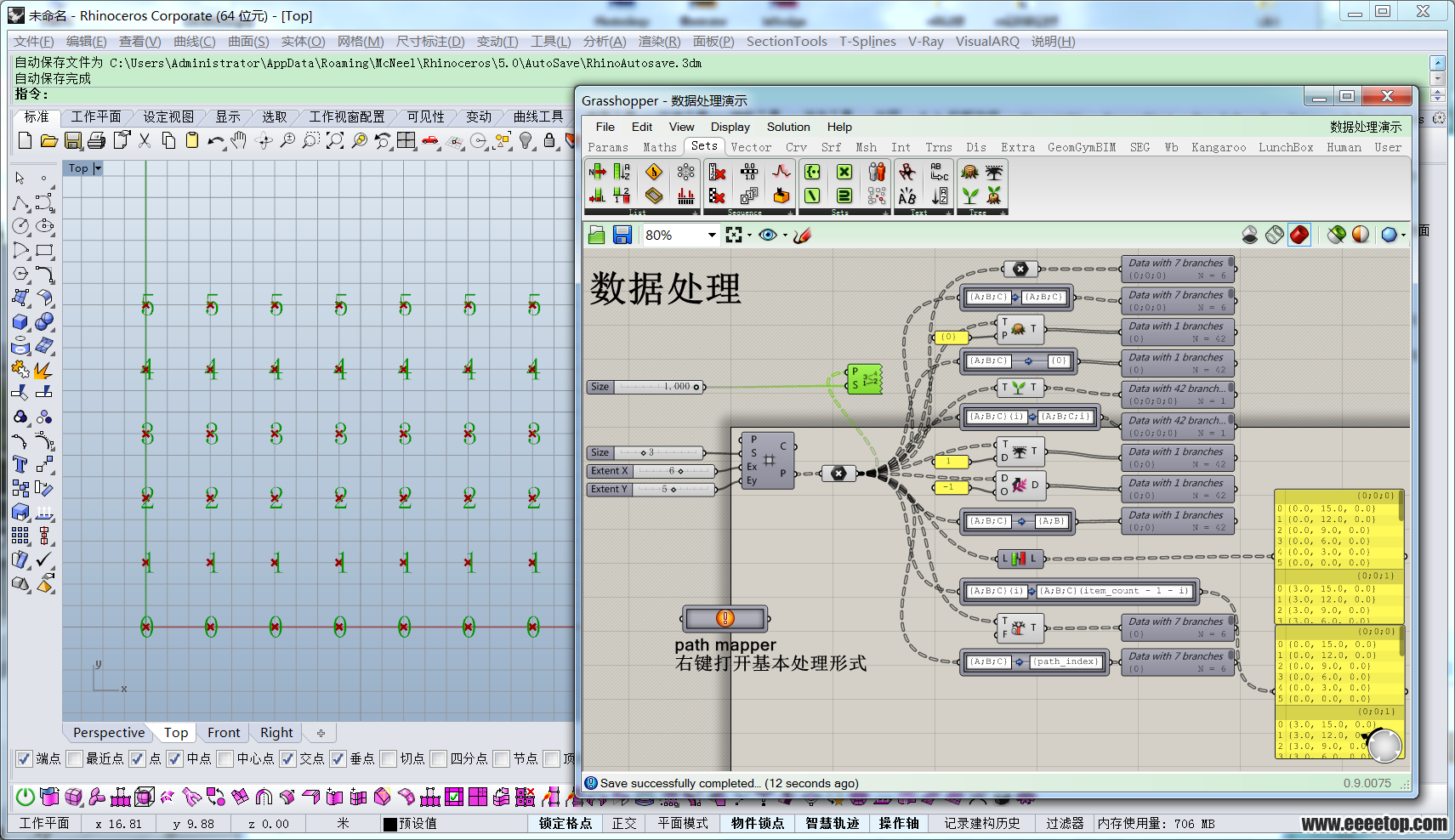This screenshot has width=1455, height=840.
Task: Switch to the Vector component tab
Action: point(751,147)
